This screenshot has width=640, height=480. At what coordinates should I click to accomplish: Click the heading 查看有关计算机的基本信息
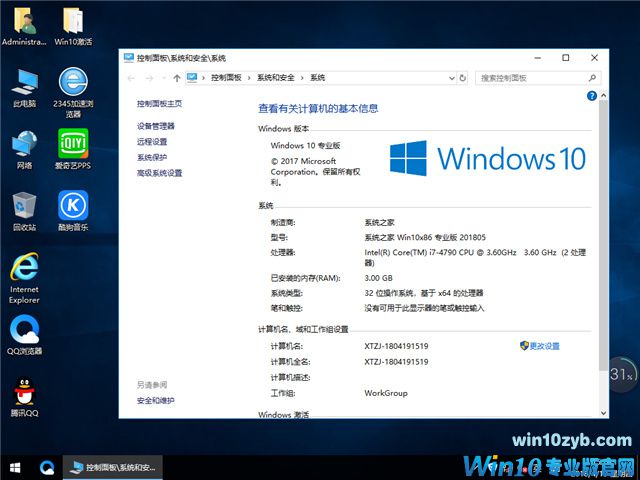tap(318, 109)
